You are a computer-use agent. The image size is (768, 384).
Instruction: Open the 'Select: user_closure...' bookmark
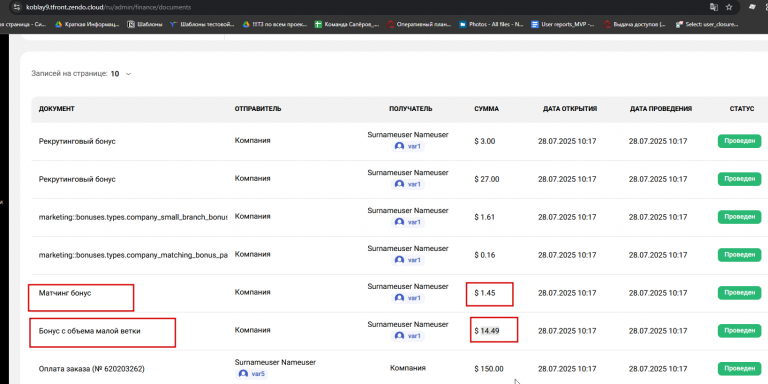[707, 24]
